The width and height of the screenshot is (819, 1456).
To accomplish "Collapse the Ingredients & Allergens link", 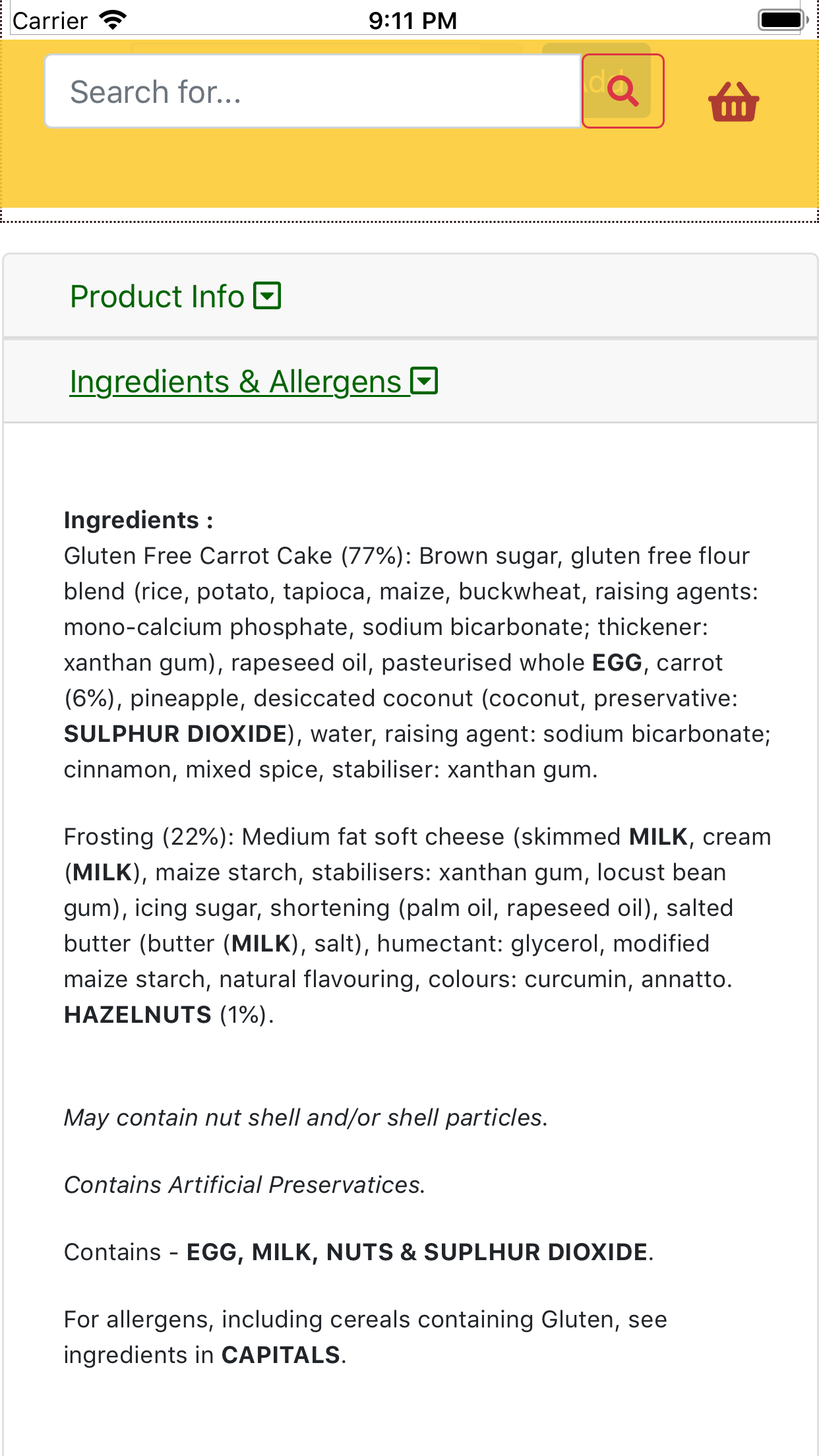I will pyautogui.click(x=235, y=382).
